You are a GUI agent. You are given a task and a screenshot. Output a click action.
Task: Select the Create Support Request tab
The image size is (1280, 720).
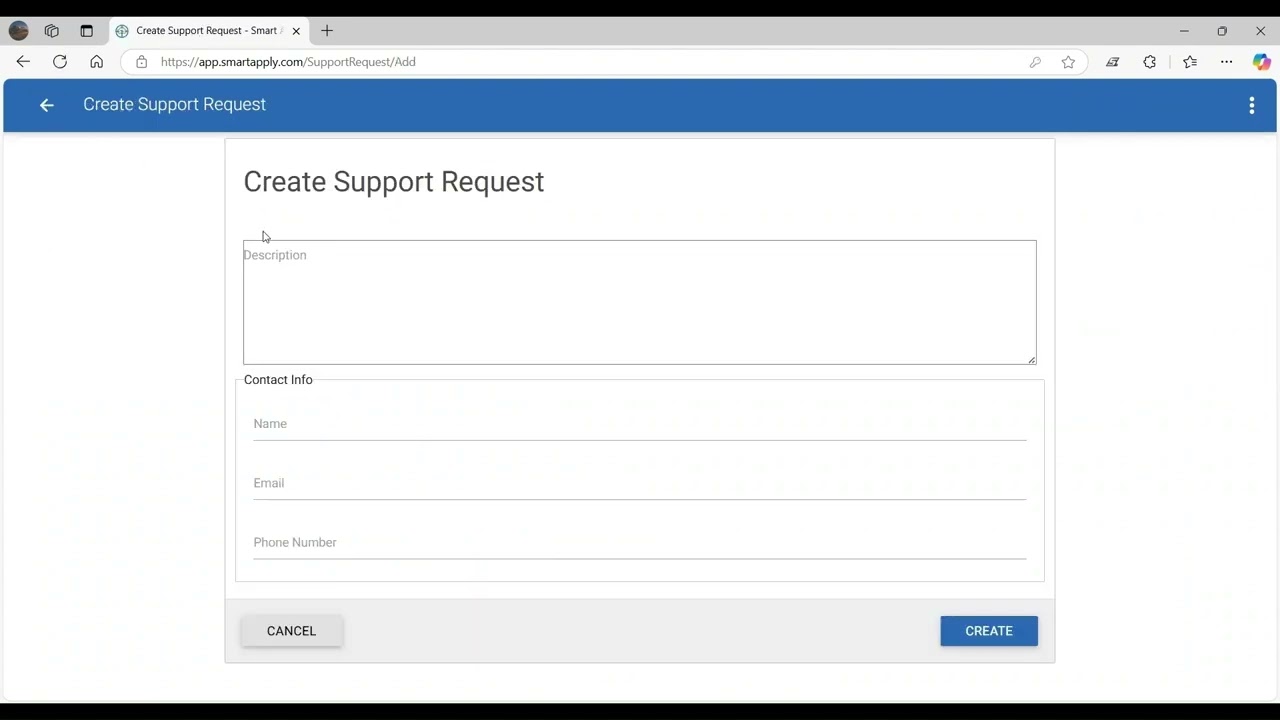pyautogui.click(x=209, y=31)
